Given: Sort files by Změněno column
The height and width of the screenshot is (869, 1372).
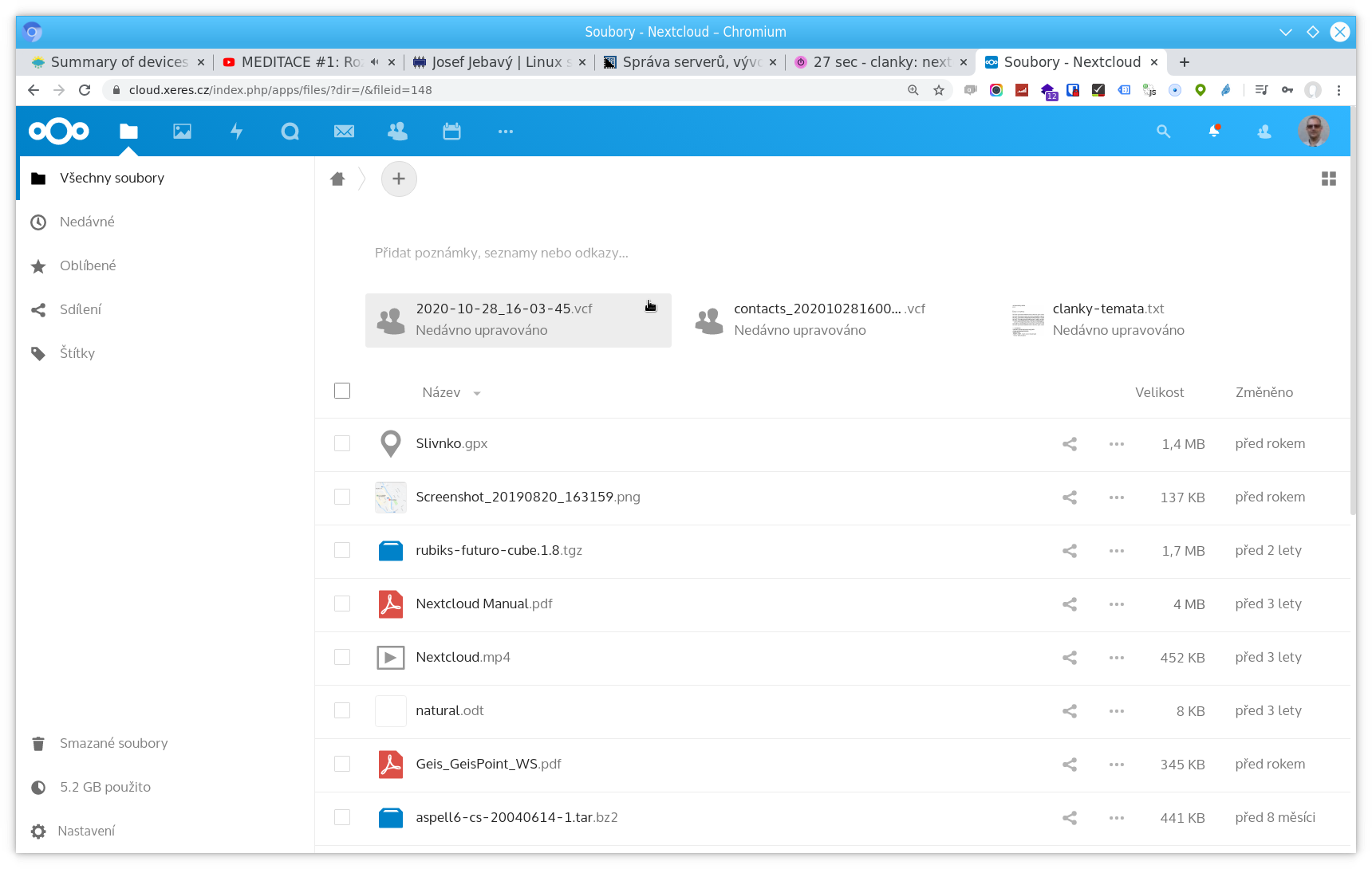Looking at the screenshot, I should click(1264, 392).
